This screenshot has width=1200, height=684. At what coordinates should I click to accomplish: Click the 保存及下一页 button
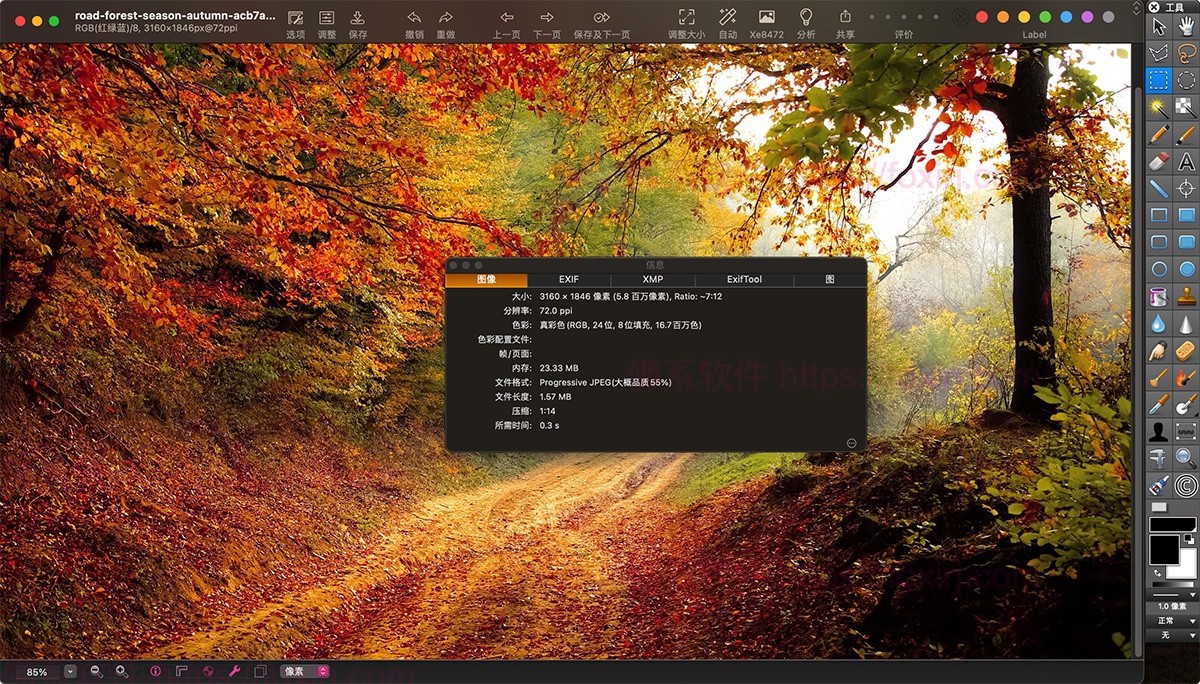pyautogui.click(x=601, y=18)
